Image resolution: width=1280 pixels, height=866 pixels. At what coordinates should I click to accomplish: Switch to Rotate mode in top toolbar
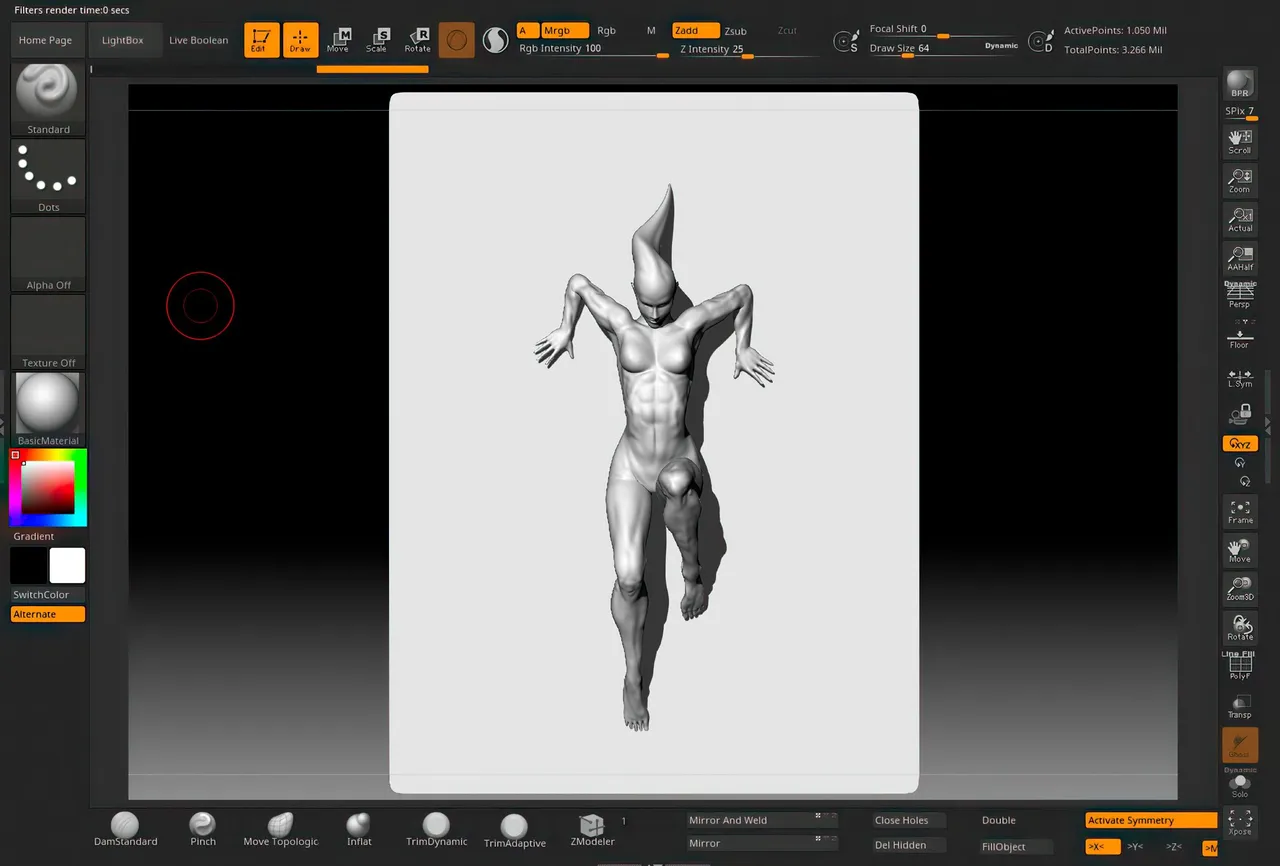417,40
